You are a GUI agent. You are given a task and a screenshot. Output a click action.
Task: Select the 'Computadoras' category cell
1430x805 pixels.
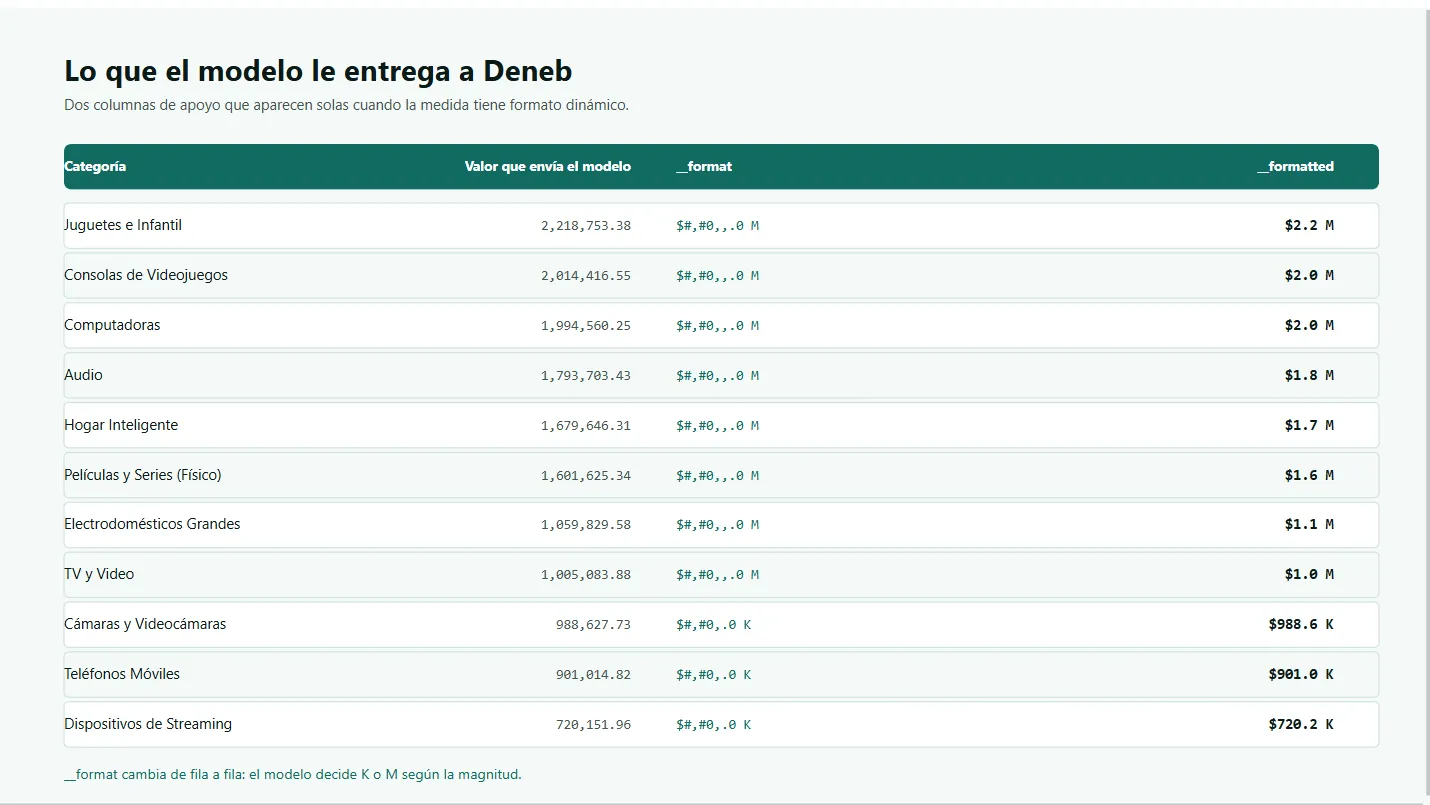[x=112, y=325]
